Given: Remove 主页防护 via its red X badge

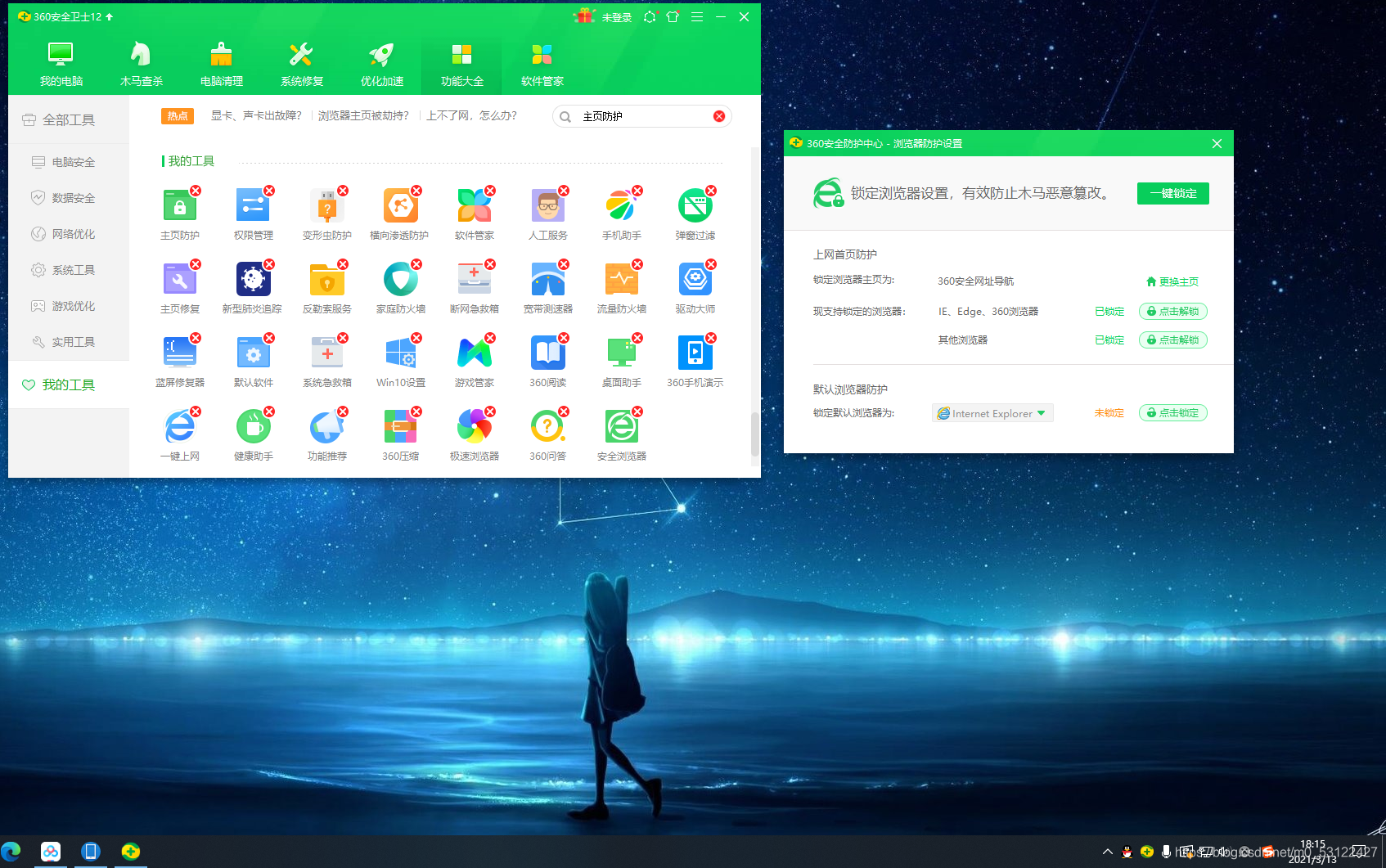Looking at the screenshot, I should [196, 191].
